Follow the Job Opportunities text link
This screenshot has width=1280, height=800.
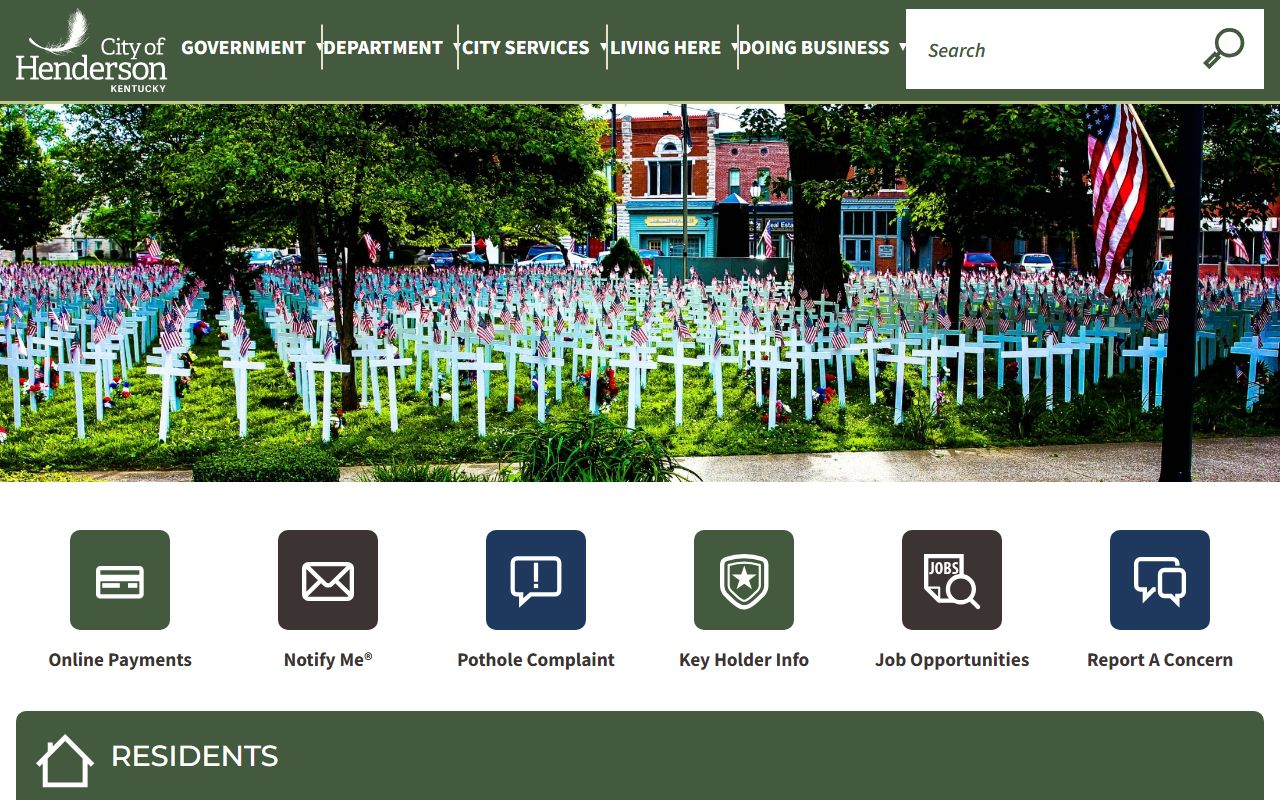(x=952, y=660)
